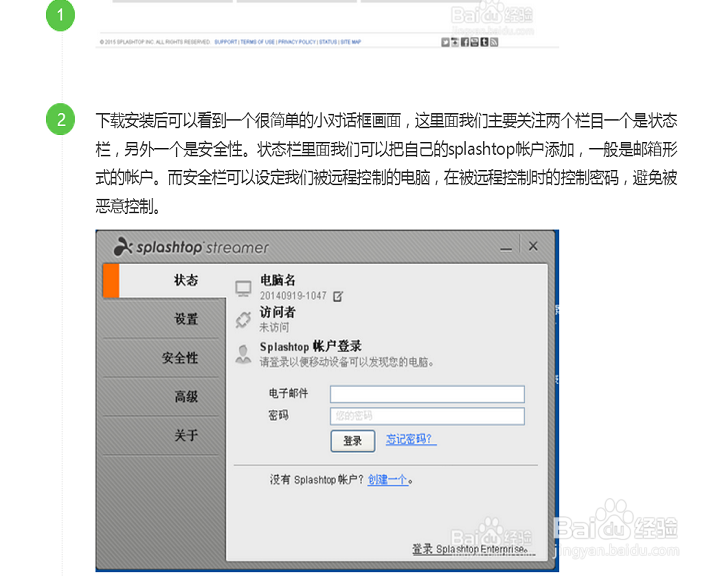The height and width of the screenshot is (576, 720).
Task: Open the SITE MAP footer link
Action: [x=351, y=42]
